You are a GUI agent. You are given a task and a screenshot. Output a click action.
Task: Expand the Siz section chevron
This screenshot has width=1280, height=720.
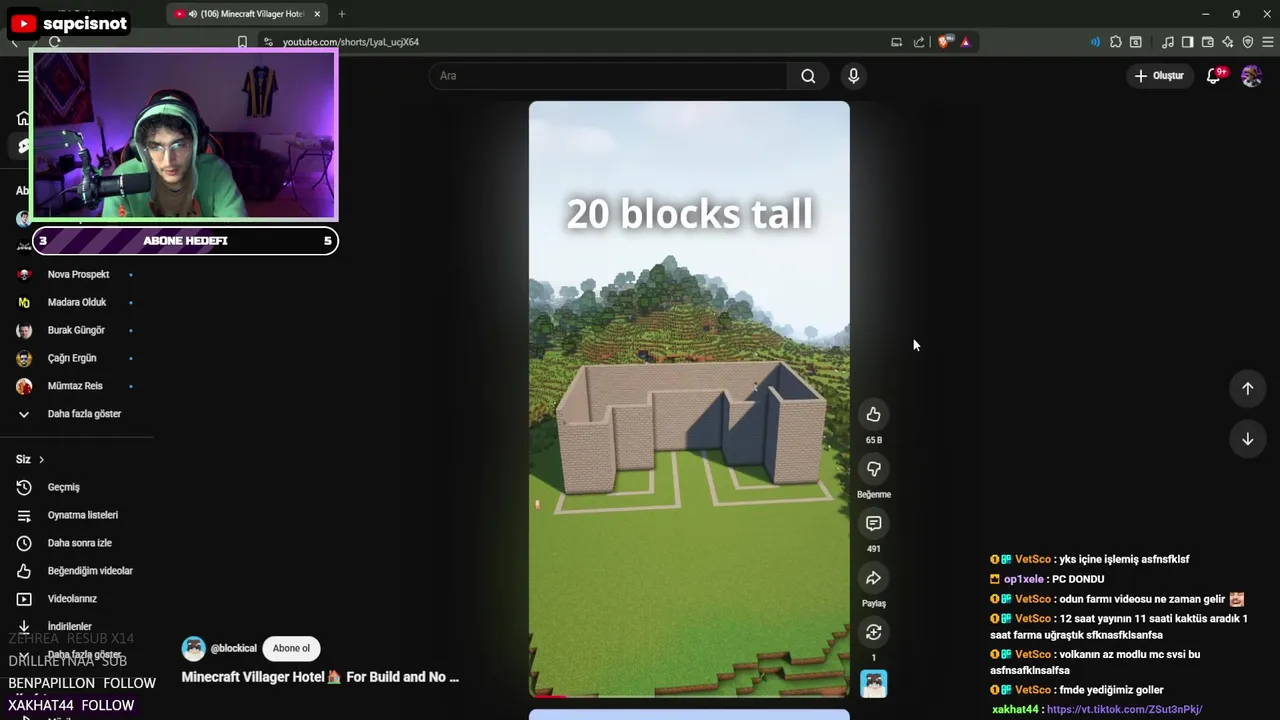(41, 460)
